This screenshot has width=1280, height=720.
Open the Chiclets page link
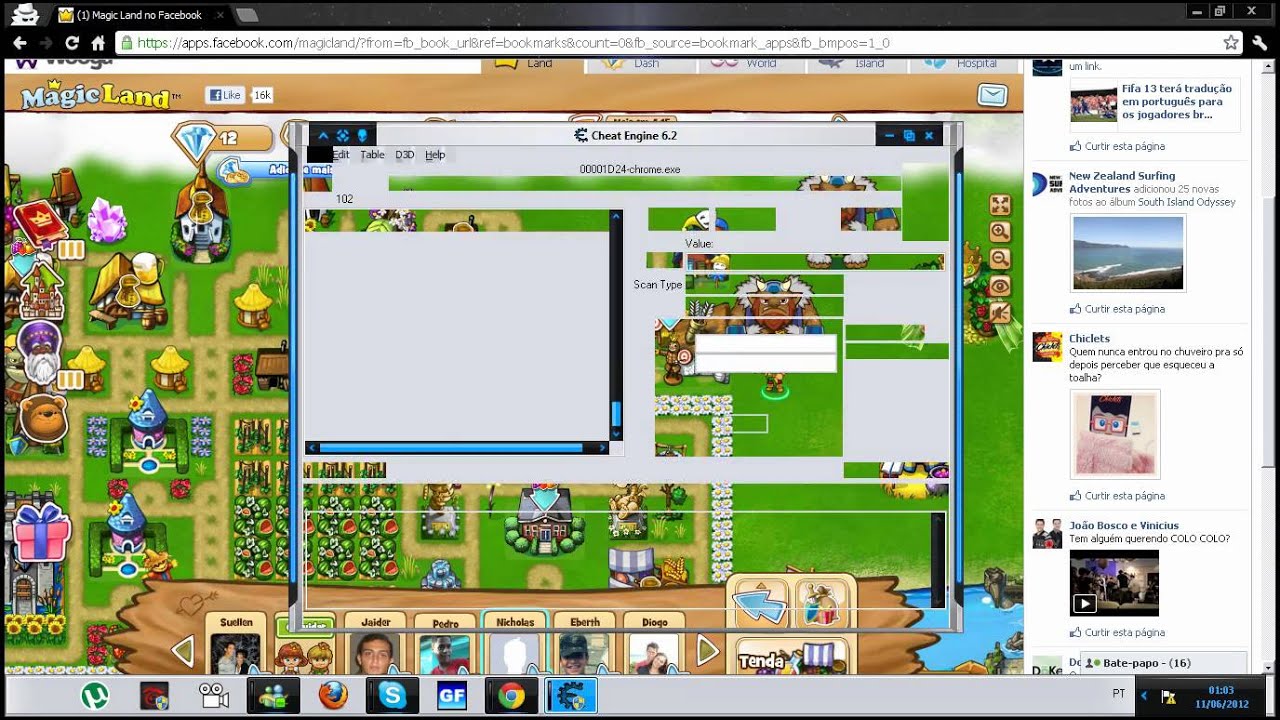tap(1089, 338)
